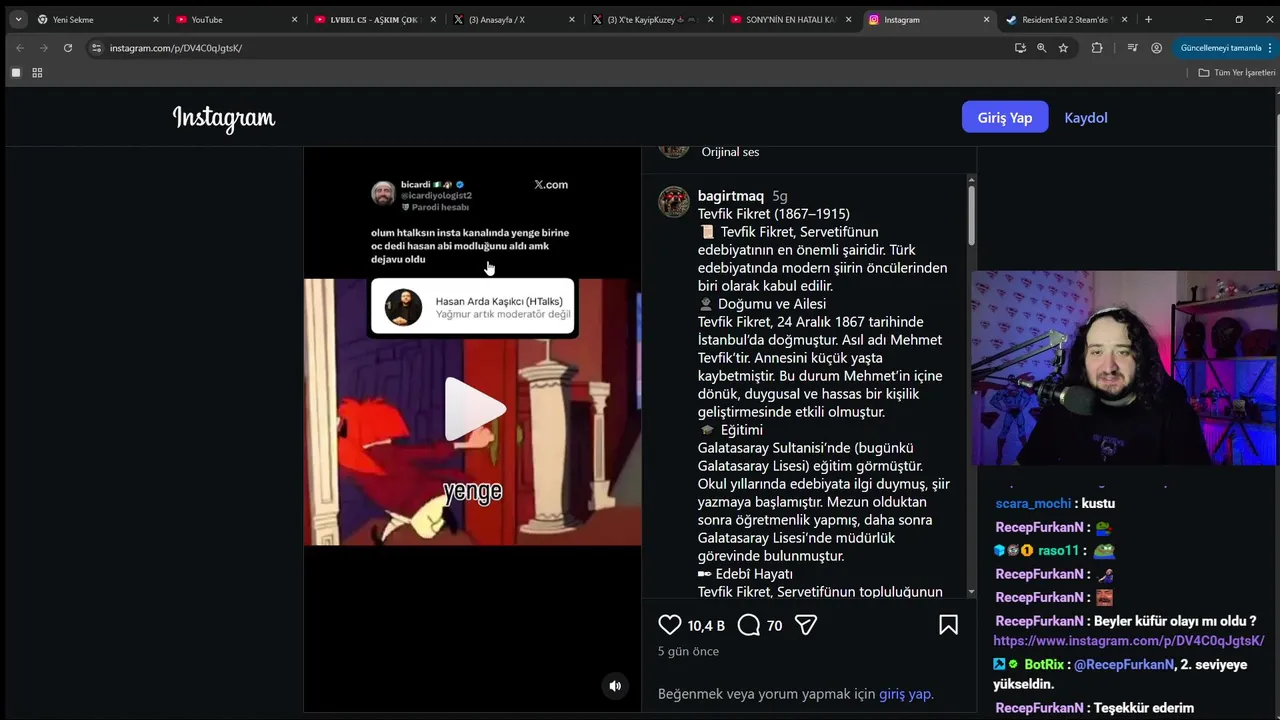This screenshot has height=720, width=1280.
Task: Switch to the Resident Evil 2 Steam tab
Action: [1068, 19]
